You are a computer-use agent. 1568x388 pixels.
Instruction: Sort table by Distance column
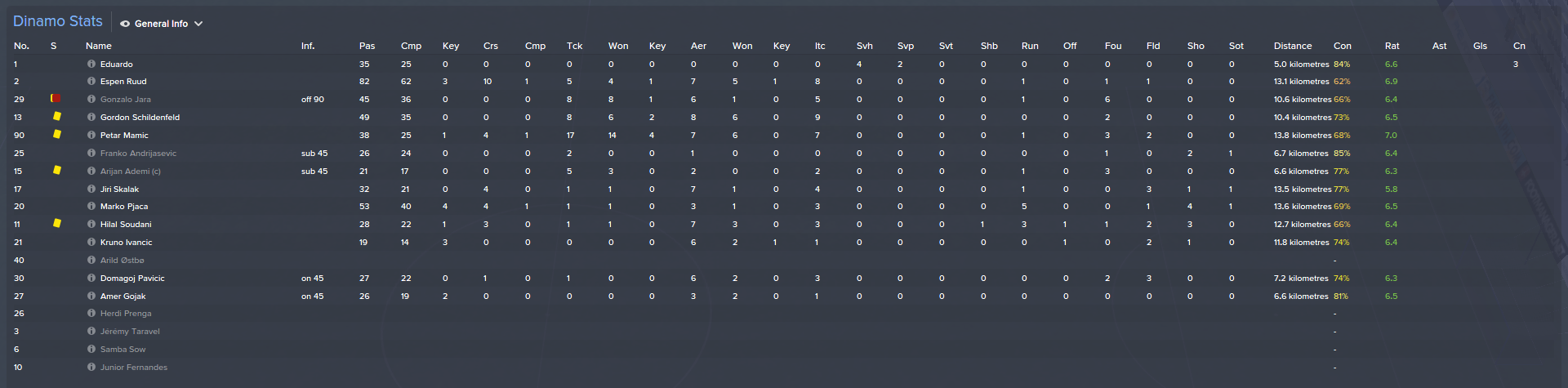tap(1292, 46)
